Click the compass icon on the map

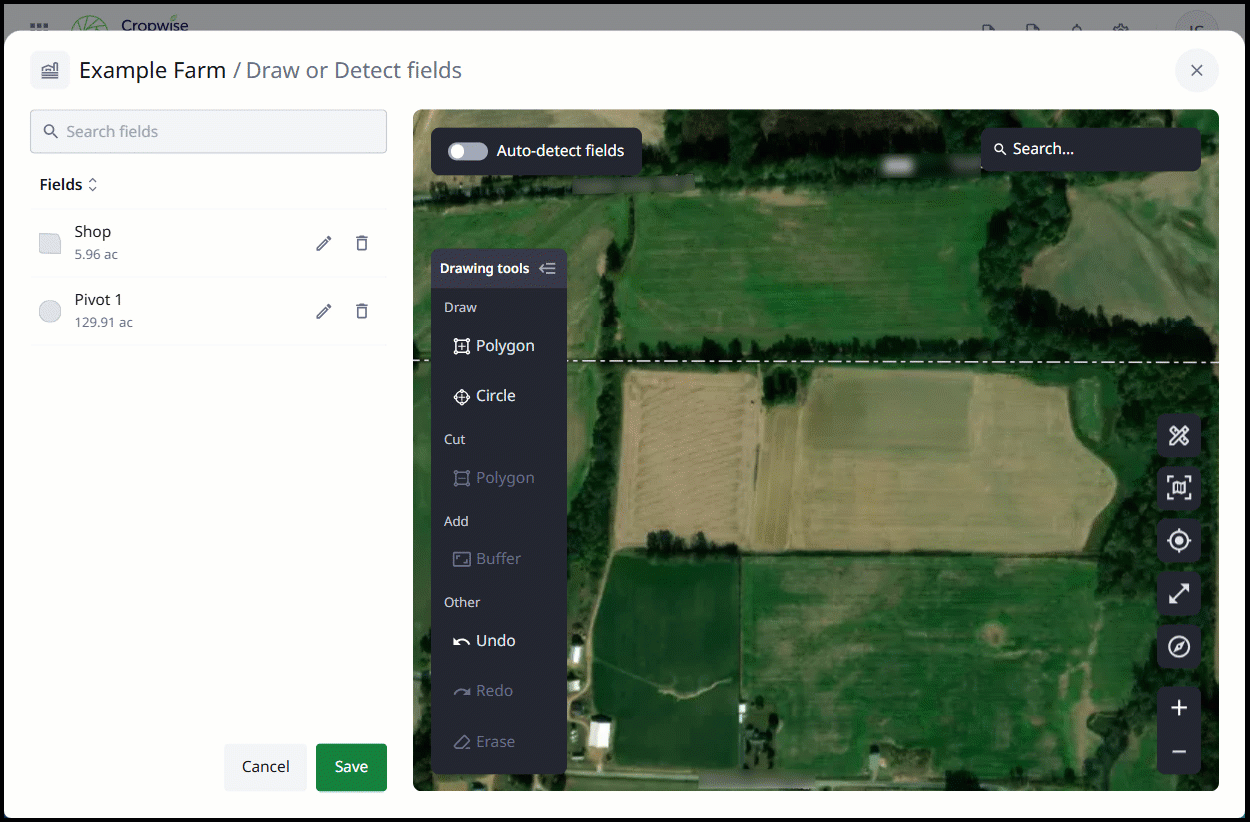pyautogui.click(x=1179, y=647)
